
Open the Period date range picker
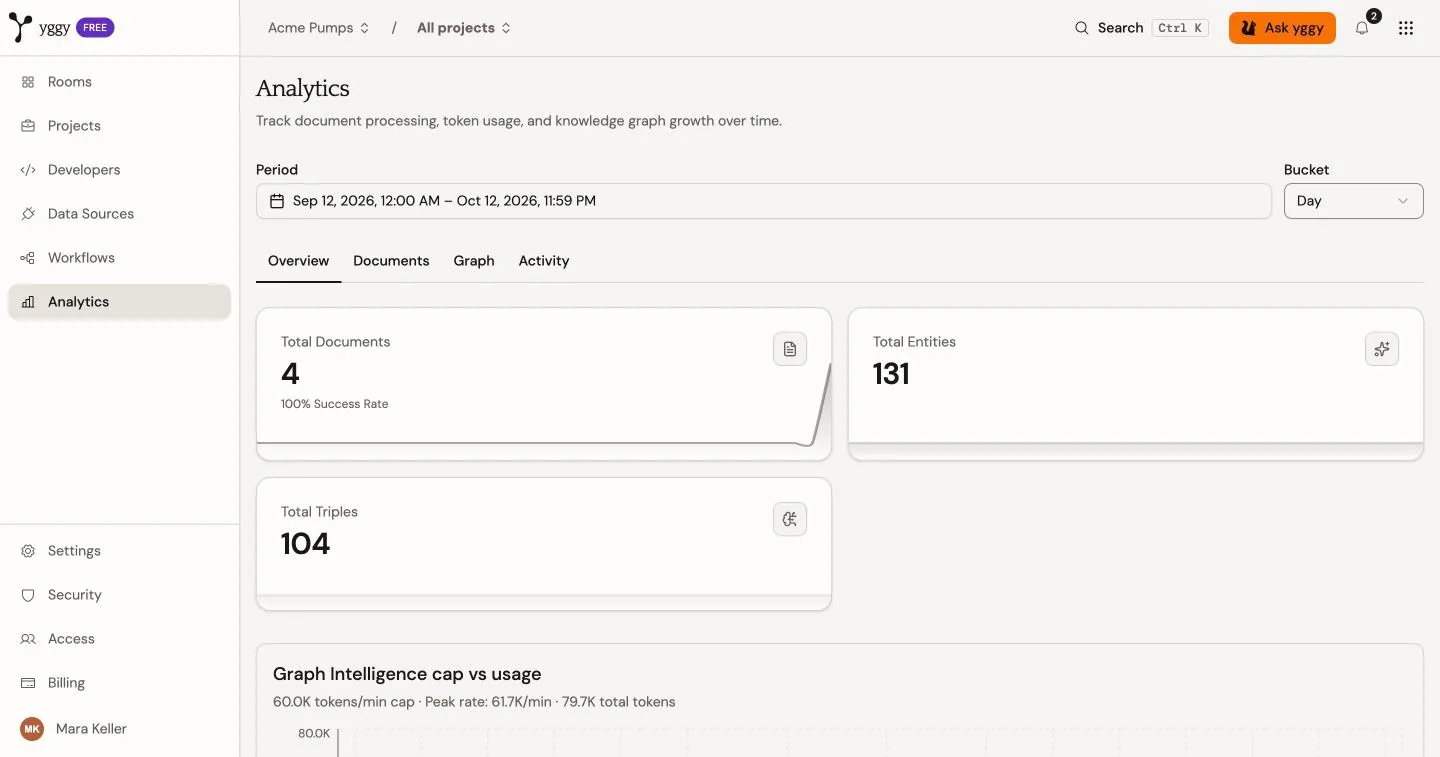point(764,201)
